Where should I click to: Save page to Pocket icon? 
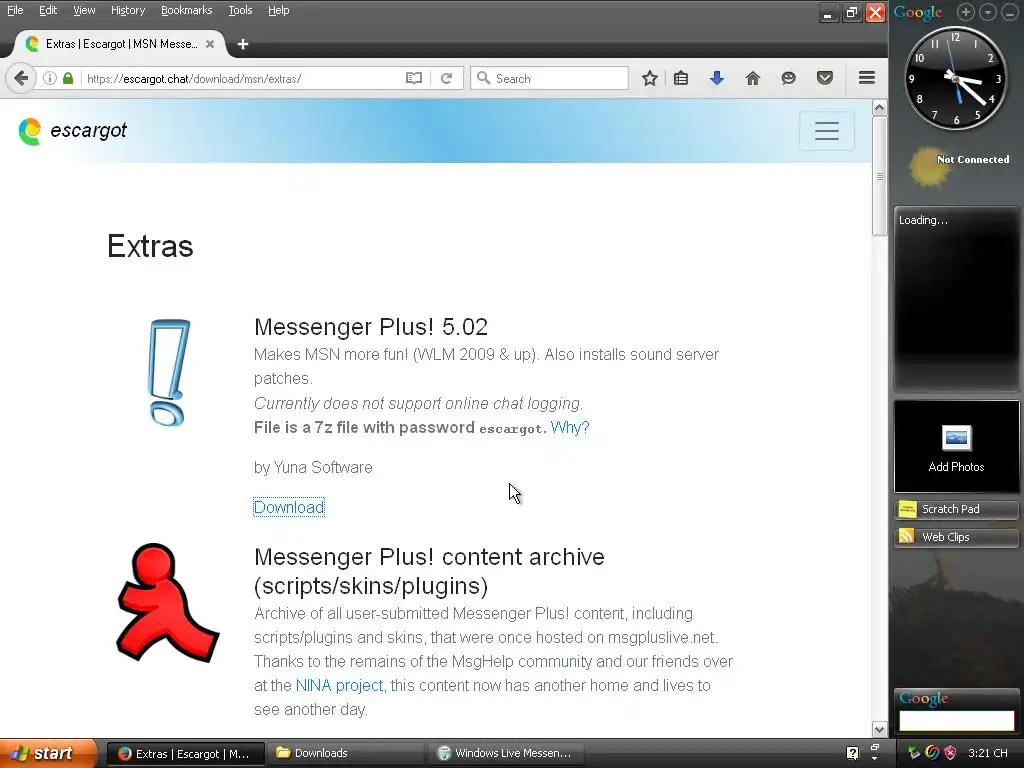click(825, 78)
